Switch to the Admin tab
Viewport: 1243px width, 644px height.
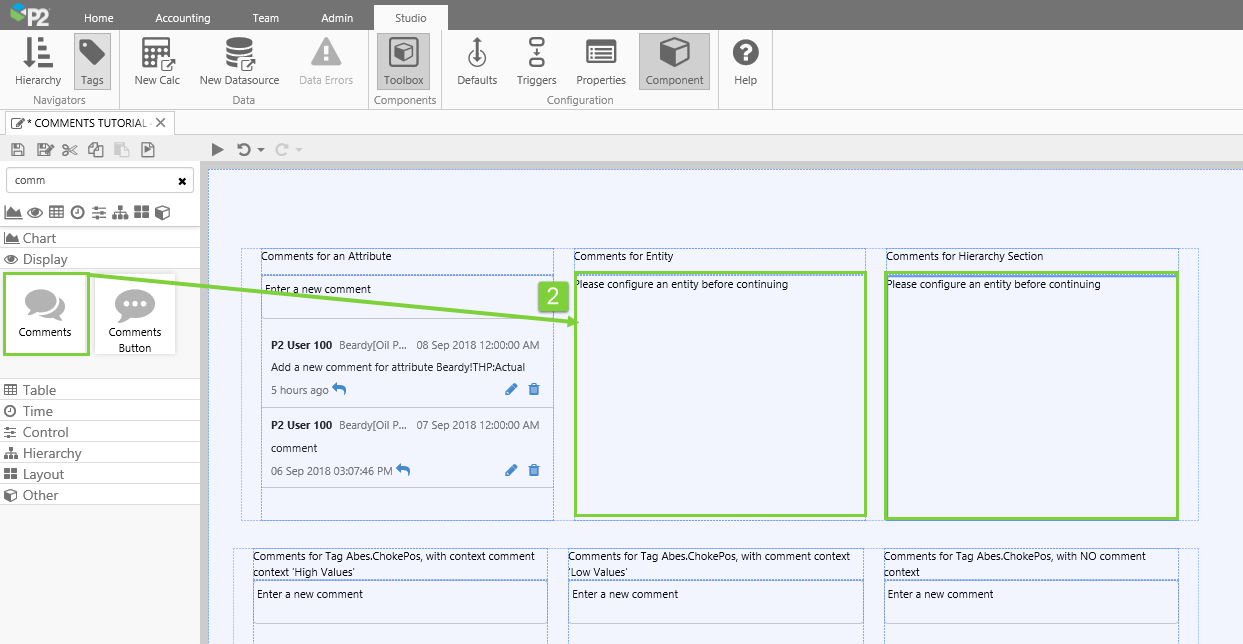coord(337,18)
